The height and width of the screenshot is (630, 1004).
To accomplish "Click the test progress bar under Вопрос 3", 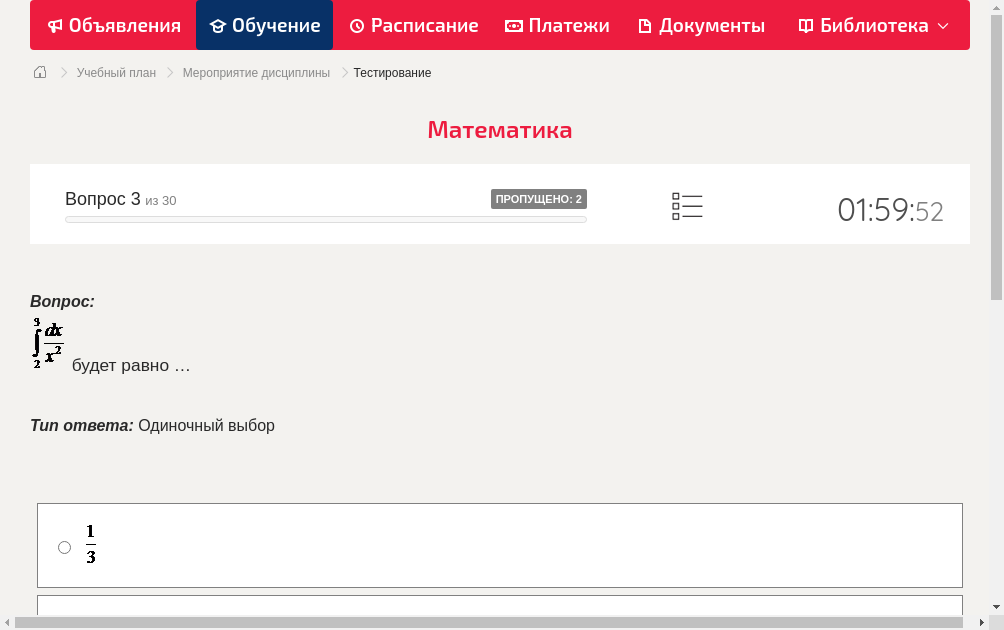I will pyautogui.click(x=325, y=219).
